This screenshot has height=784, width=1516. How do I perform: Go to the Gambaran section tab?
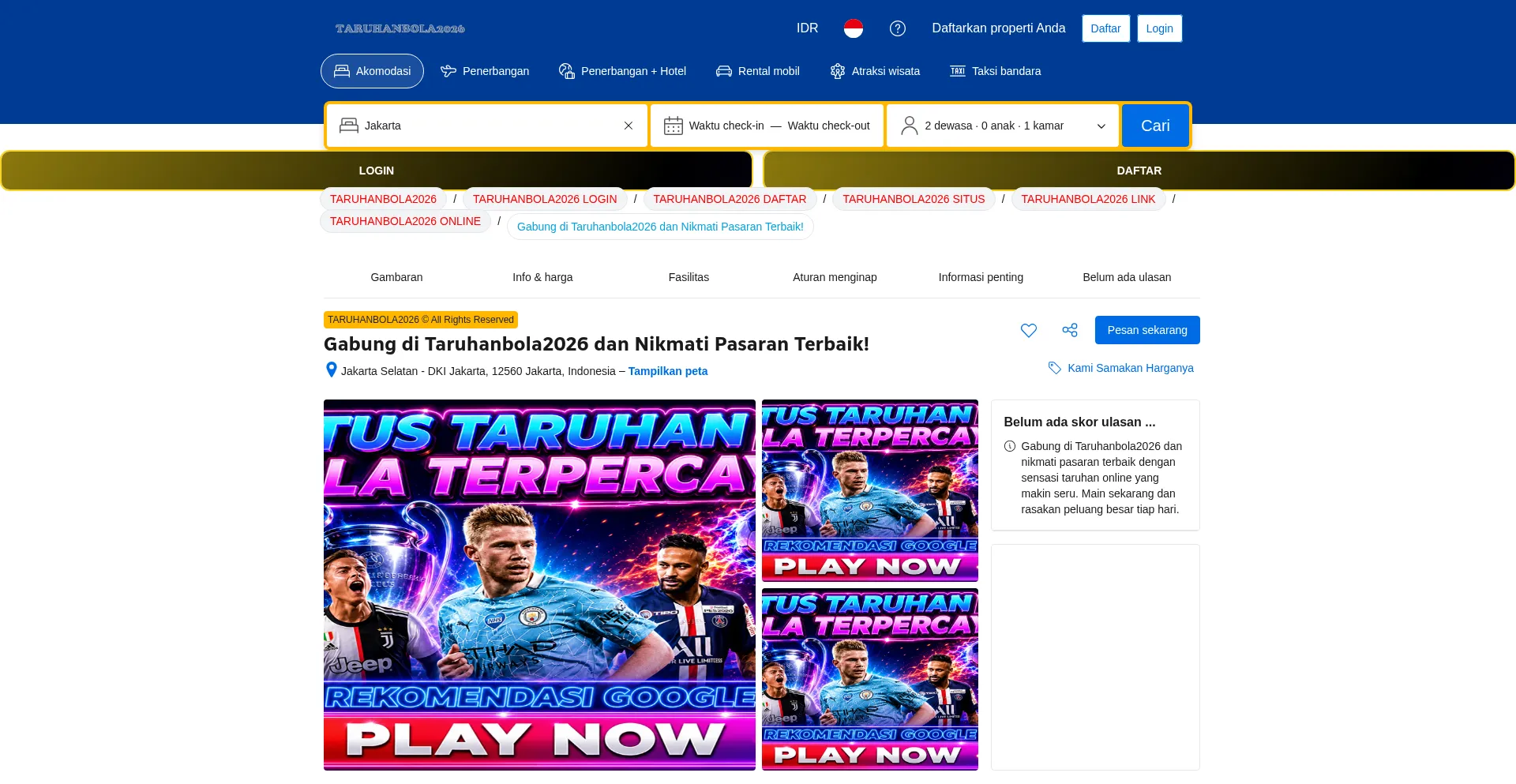(x=396, y=277)
